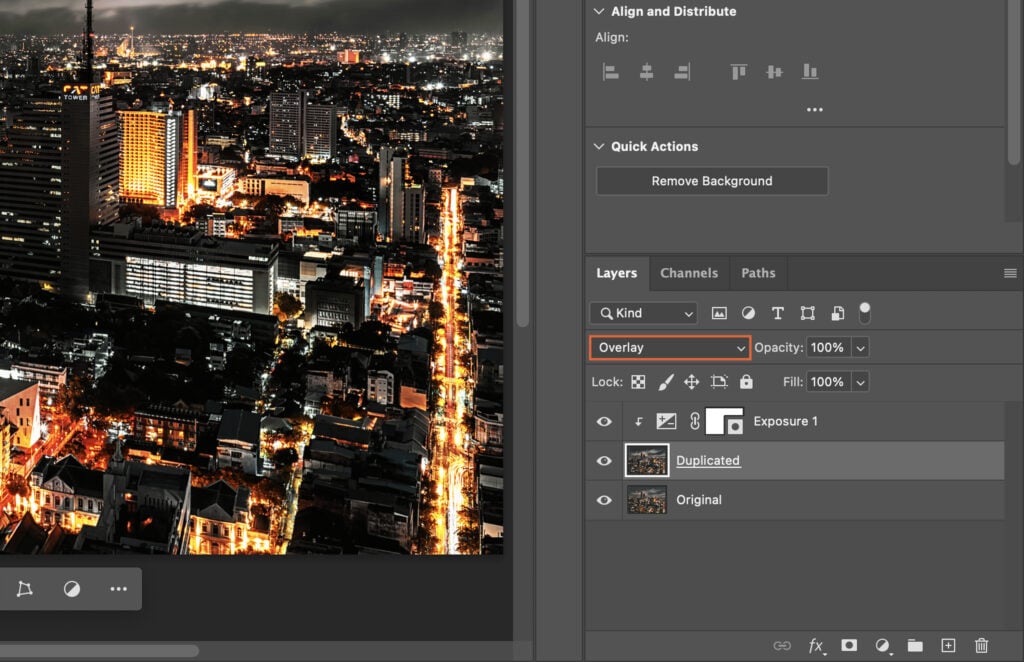
Task: Open the new adjustment layer icon
Action: 881,645
